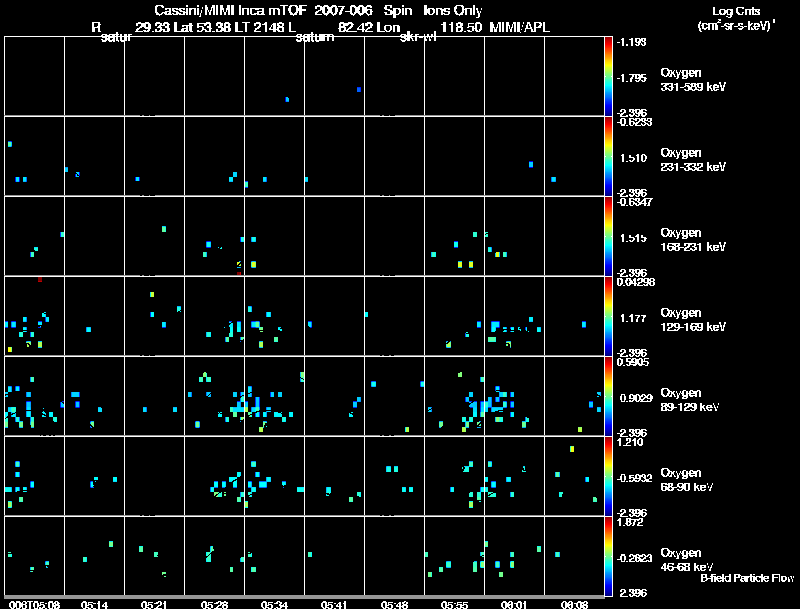Click the '05:55' time axis label
Image resolution: width=800 pixels, height=609 pixels.
click(455, 605)
